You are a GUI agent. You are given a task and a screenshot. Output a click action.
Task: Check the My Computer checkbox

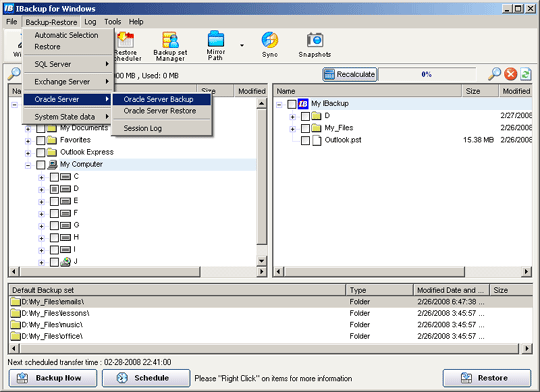(x=40, y=165)
